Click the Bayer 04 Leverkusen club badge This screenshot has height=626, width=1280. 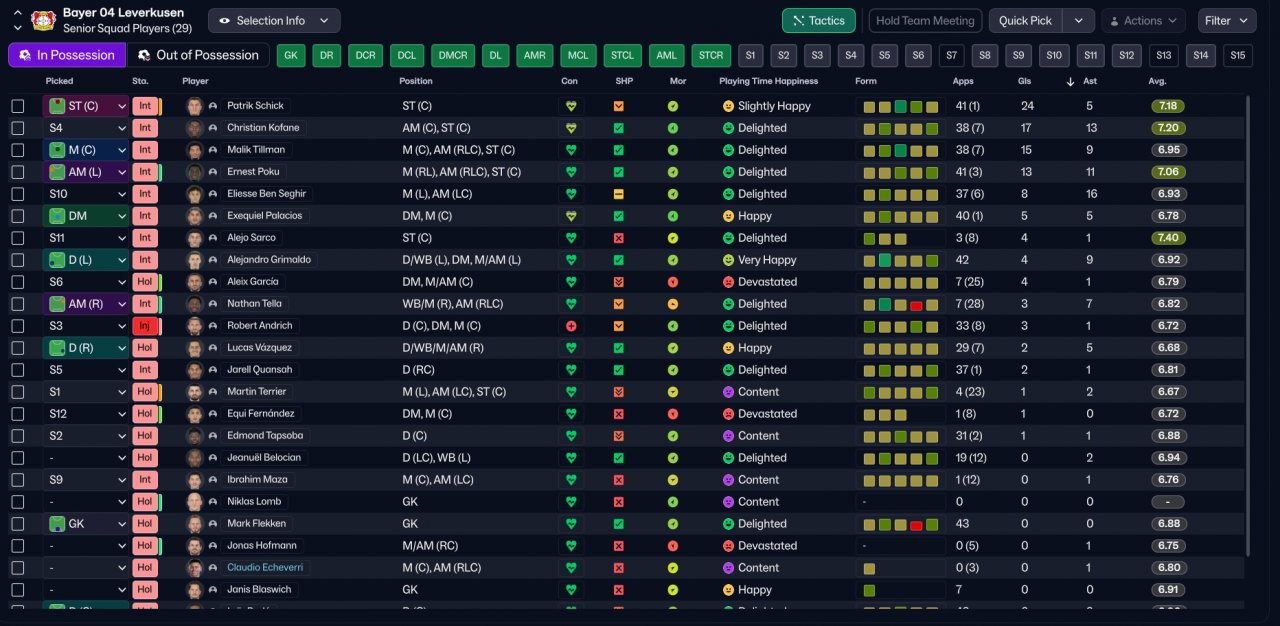tap(42, 20)
